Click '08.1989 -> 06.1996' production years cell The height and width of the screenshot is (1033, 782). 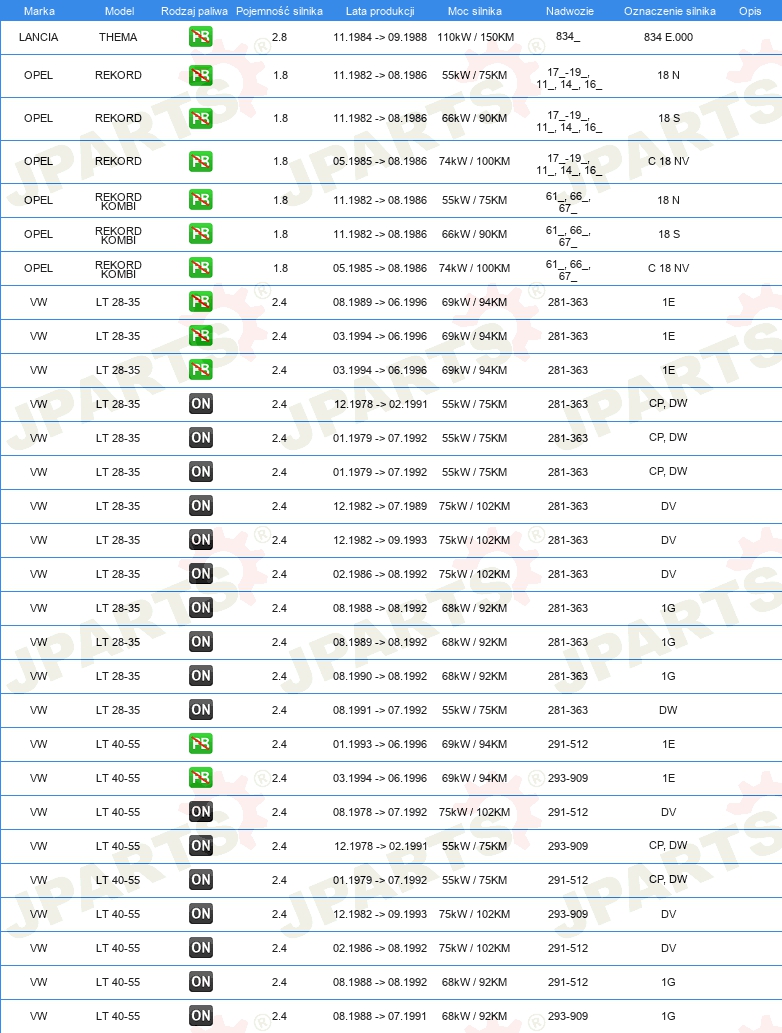click(380, 302)
